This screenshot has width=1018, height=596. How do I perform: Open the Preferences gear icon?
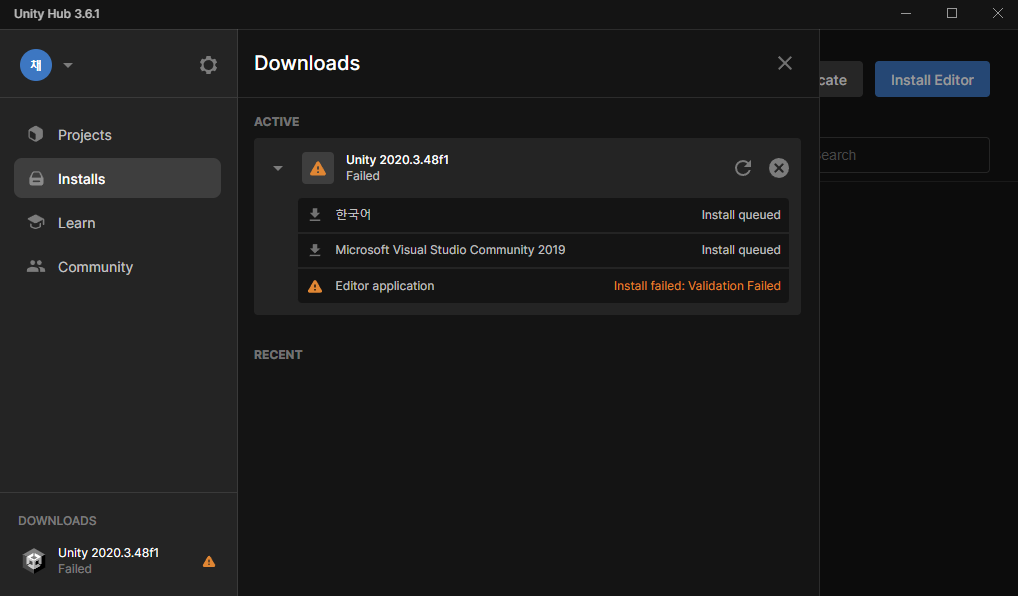coord(208,65)
